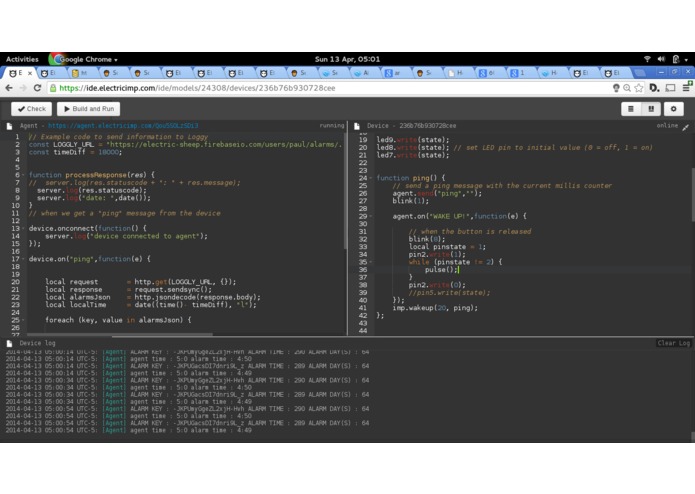695x494 pixels.
Task: Click the zoom magnifier icon in address bar
Action: click(627, 88)
